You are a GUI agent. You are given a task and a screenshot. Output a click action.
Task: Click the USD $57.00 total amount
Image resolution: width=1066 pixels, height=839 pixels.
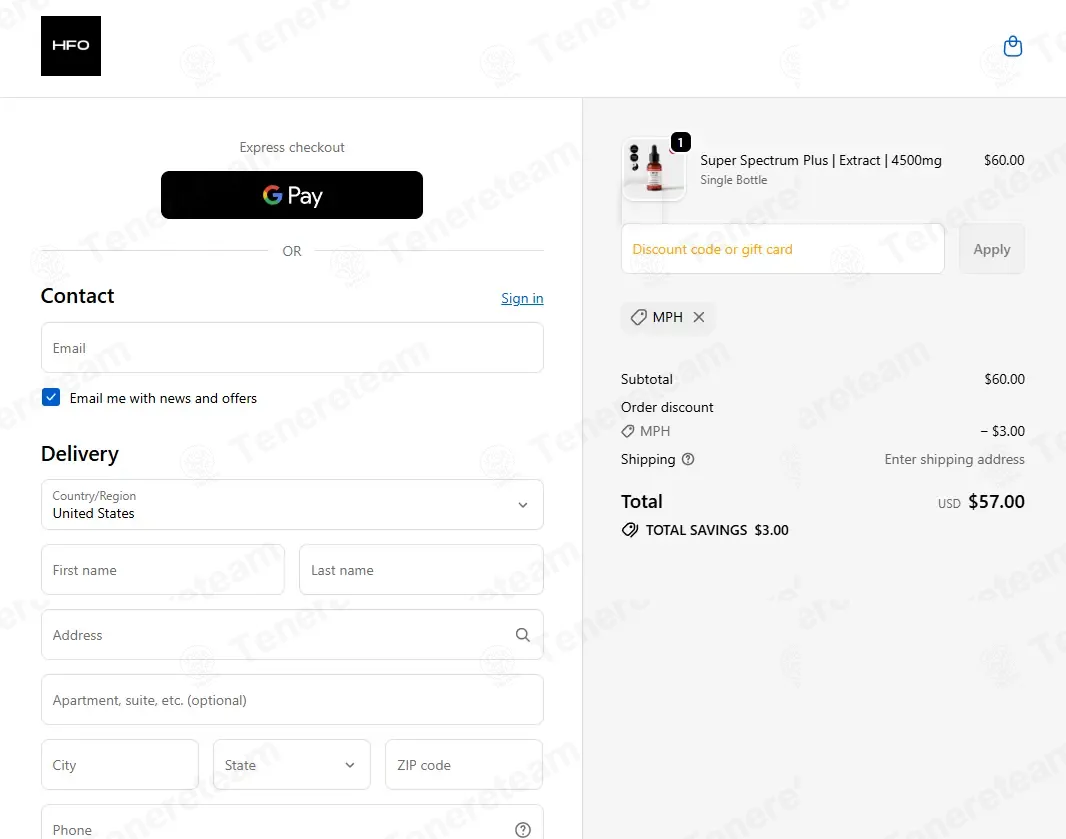(981, 502)
